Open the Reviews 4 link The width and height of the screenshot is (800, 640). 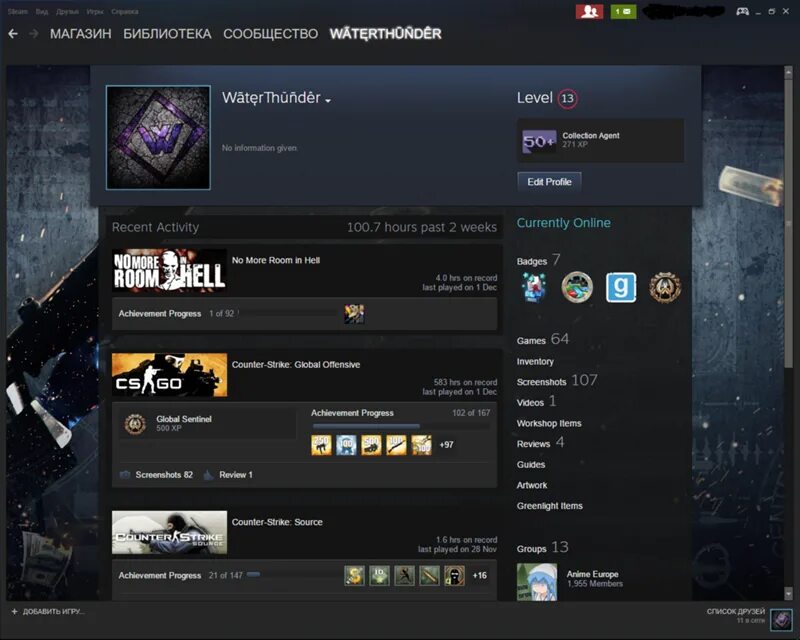tap(540, 443)
